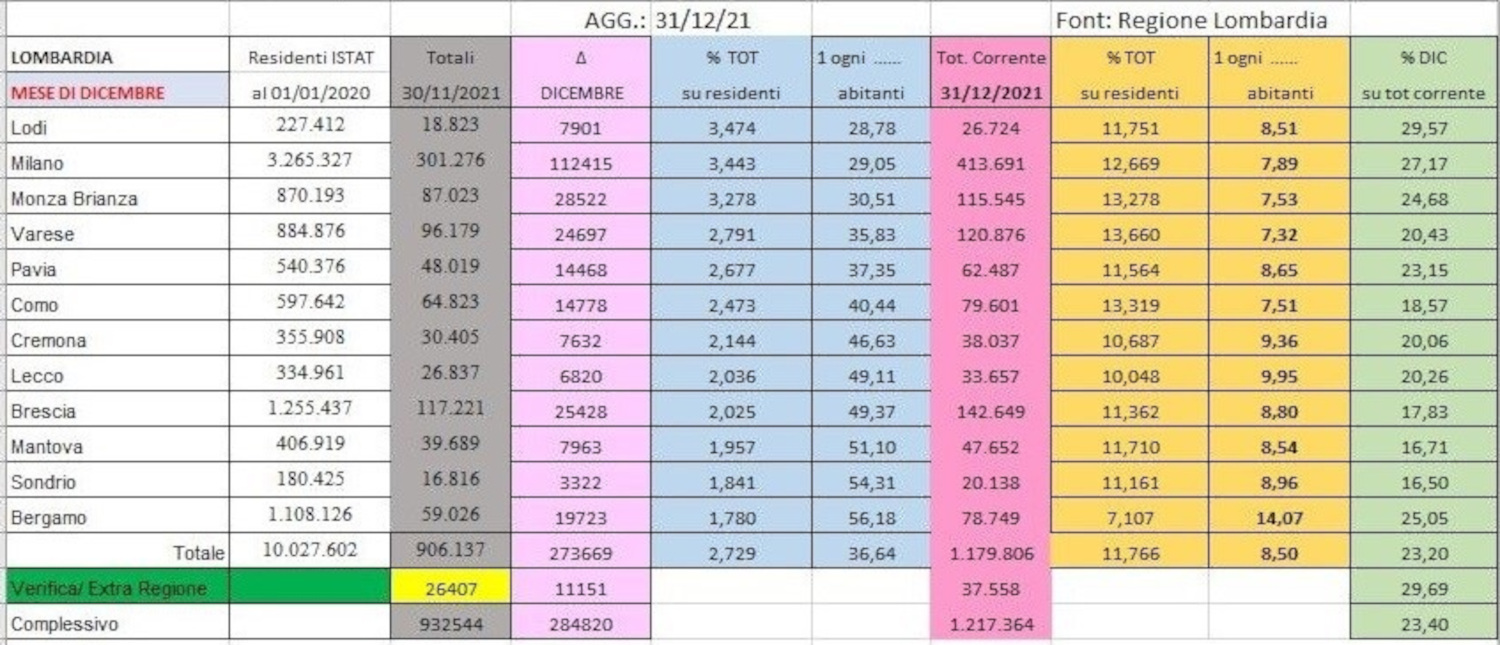Select the LOMBARDIA header cell
1500x645 pixels.
[x=62, y=58]
